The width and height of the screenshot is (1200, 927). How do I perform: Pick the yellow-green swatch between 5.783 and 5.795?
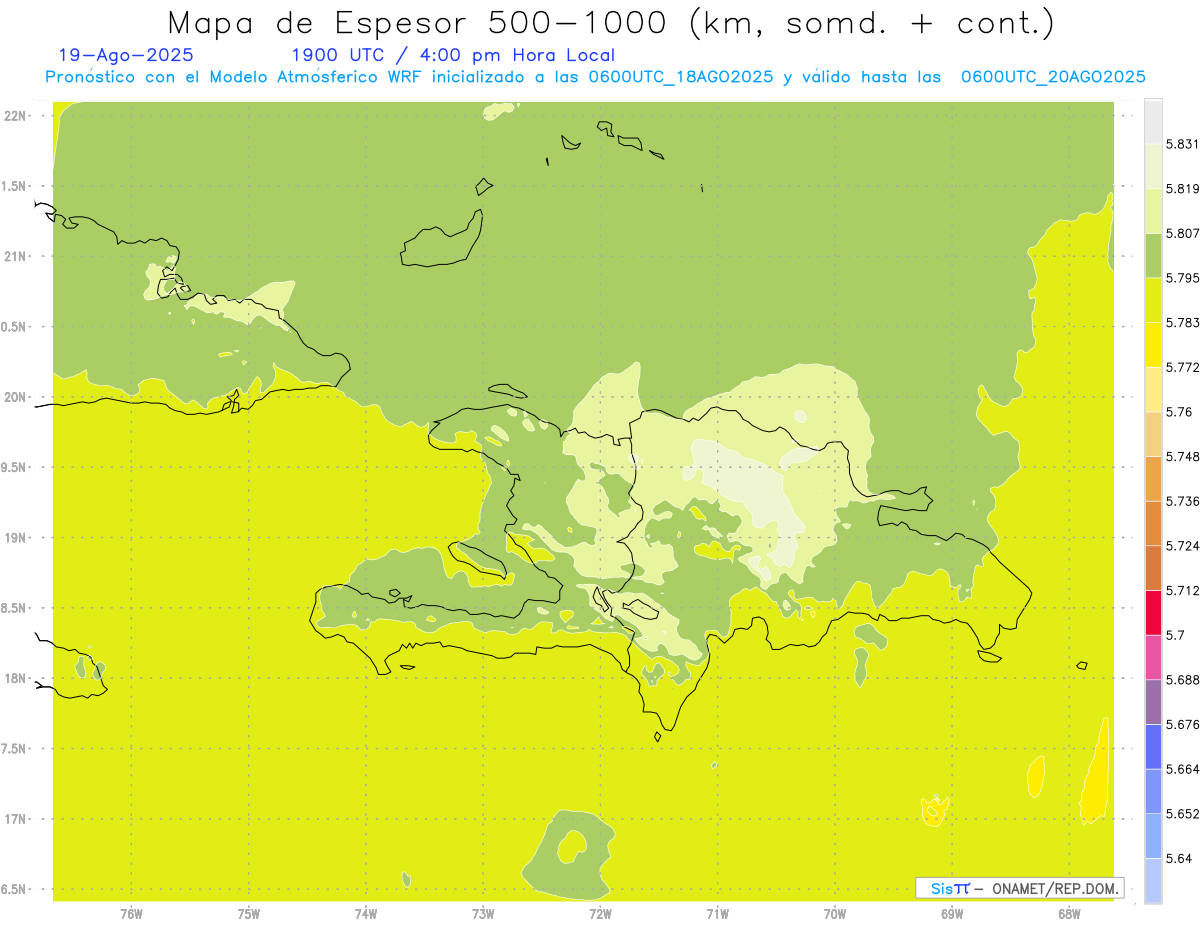click(1153, 300)
